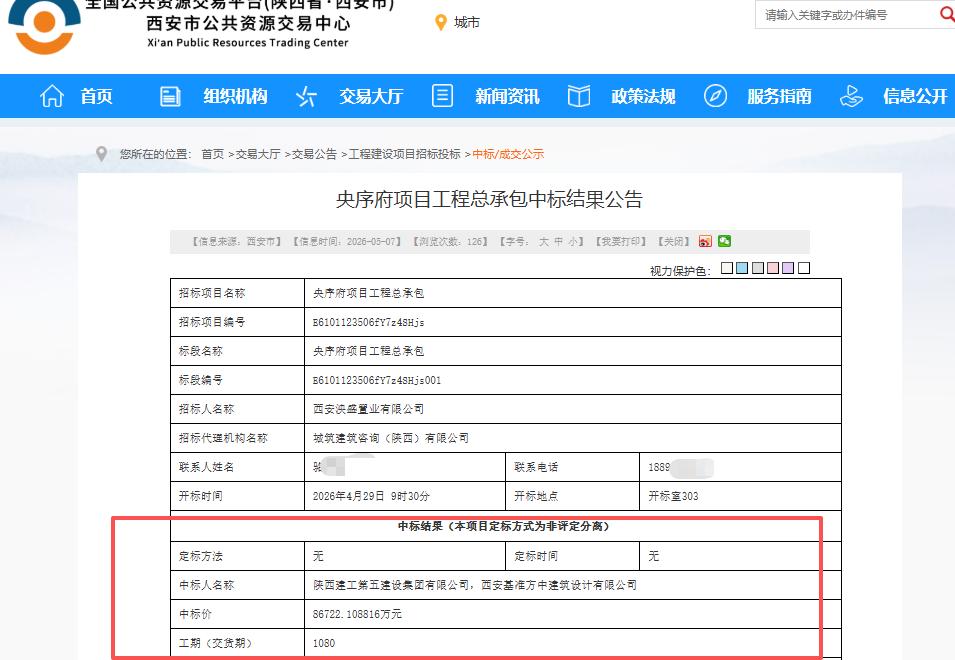Click the 开标室303 location cell
Viewport: 955px width, 660px height.
point(740,496)
